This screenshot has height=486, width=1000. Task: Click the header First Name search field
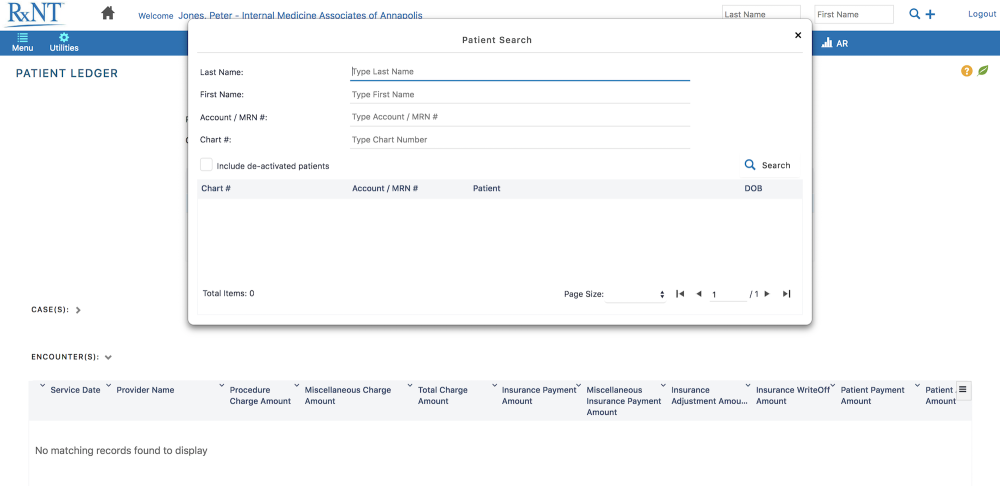click(x=854, y=14)
